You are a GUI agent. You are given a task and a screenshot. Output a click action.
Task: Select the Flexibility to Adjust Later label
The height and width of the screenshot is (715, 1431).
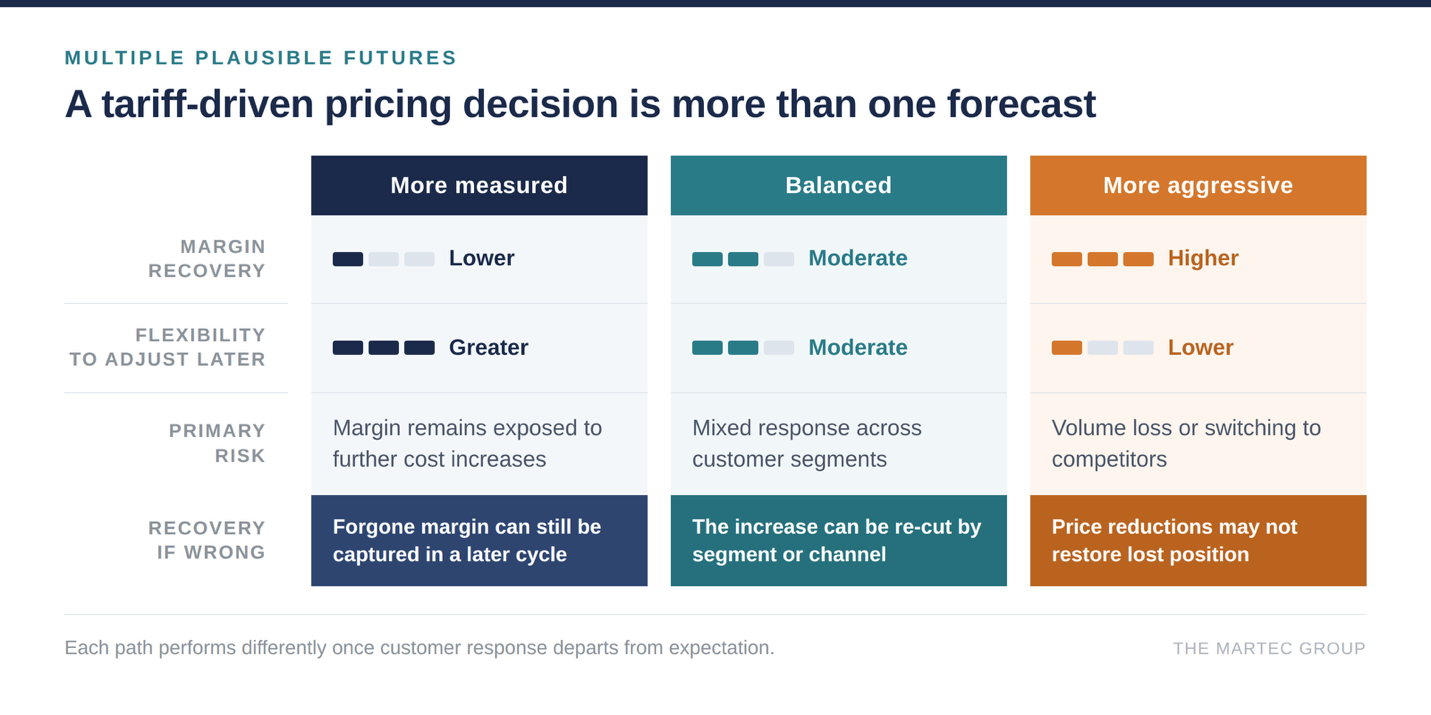coord(168,347)
